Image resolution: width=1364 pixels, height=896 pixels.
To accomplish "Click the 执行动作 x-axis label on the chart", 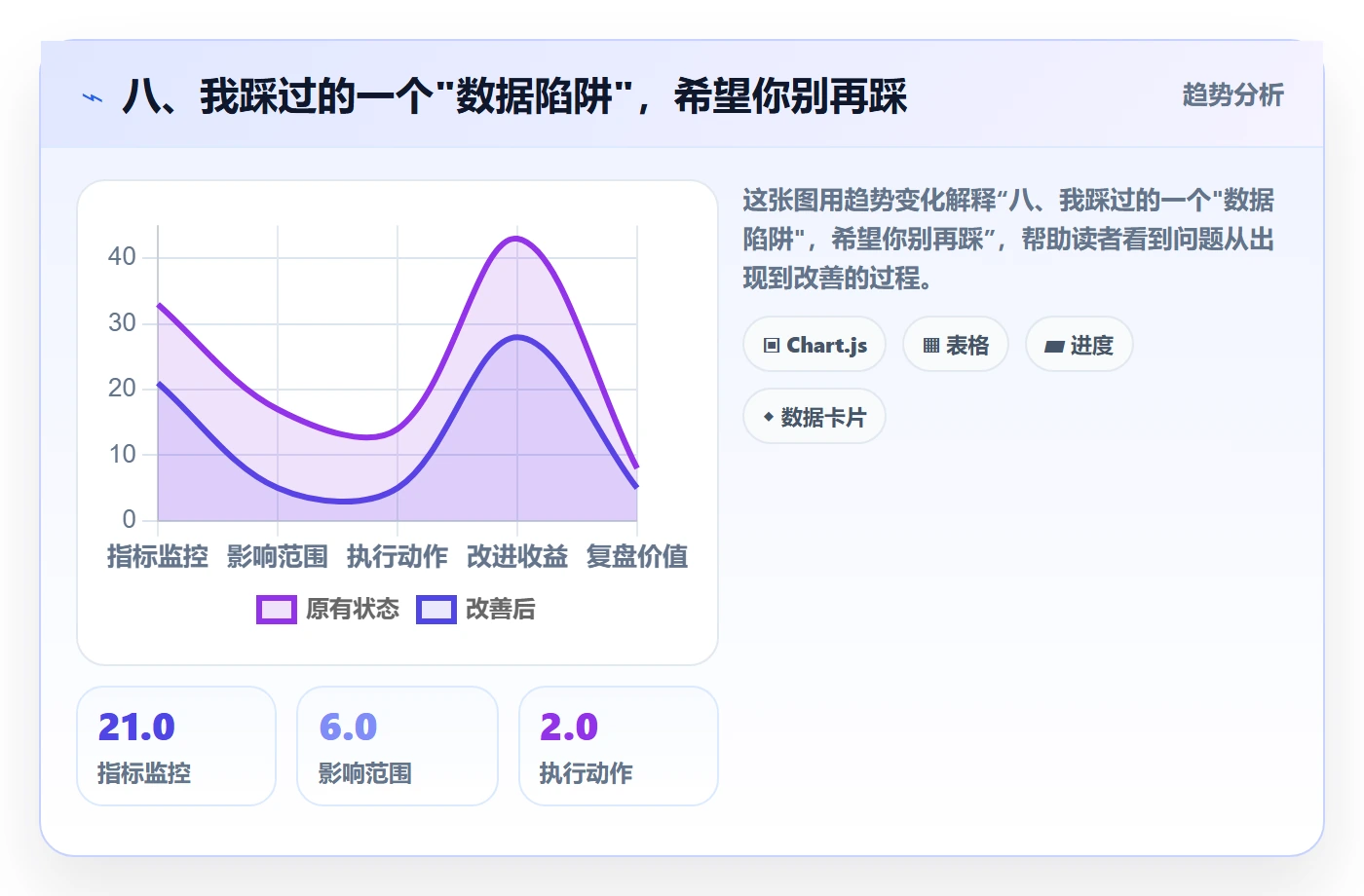I will (398, 556).
